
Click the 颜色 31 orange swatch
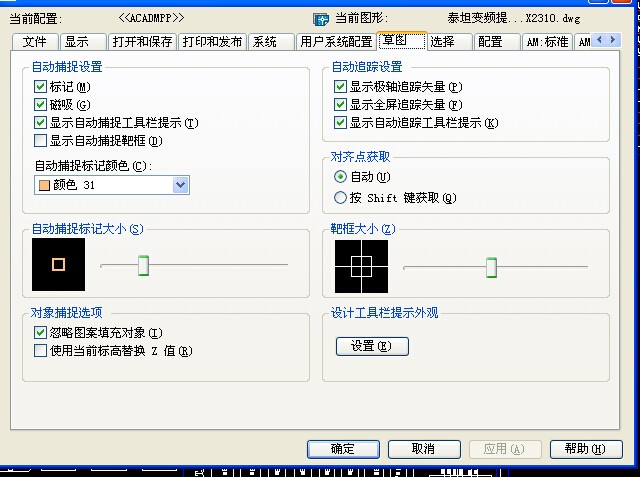pyautogui.click(x=44, y=185)
